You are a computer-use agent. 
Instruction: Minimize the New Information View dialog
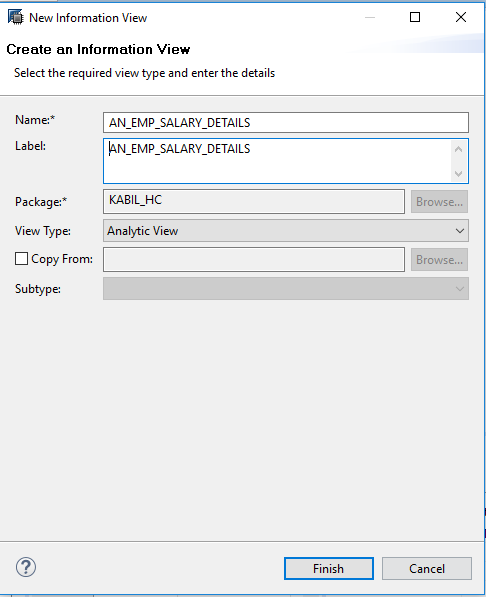(x=370, y=17)
